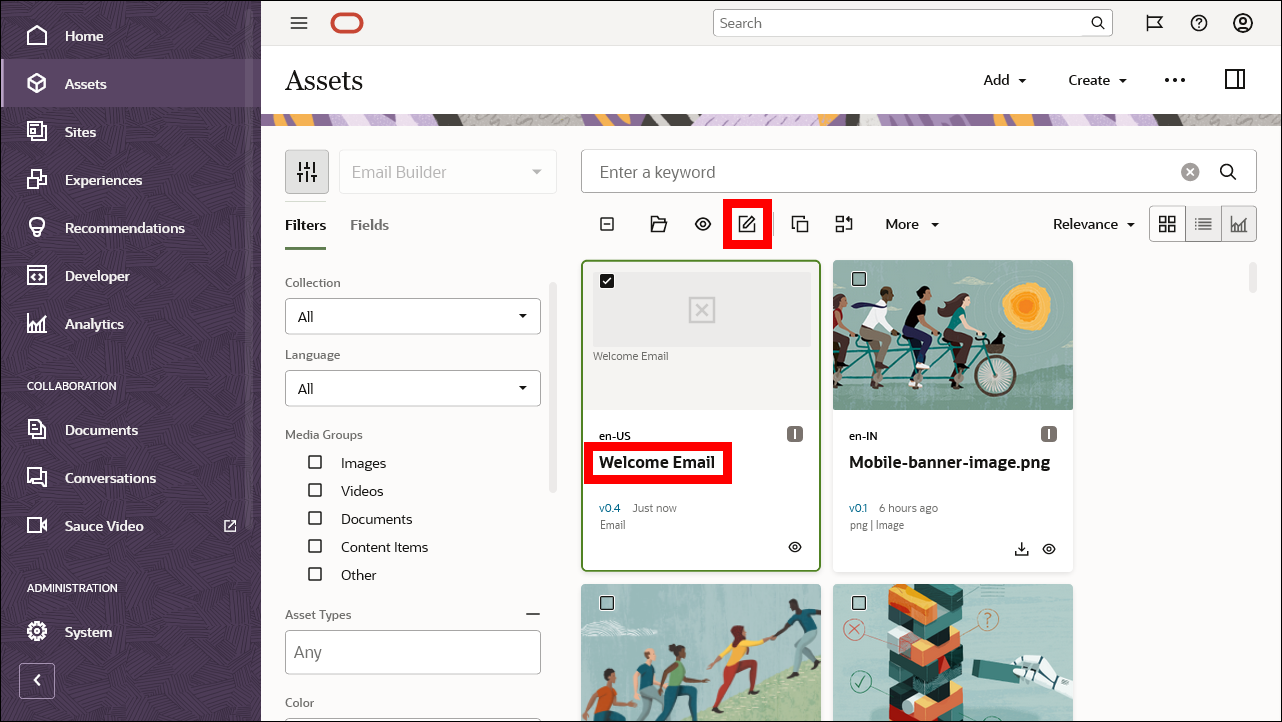Open the More actions dropdown

(912, 224)
